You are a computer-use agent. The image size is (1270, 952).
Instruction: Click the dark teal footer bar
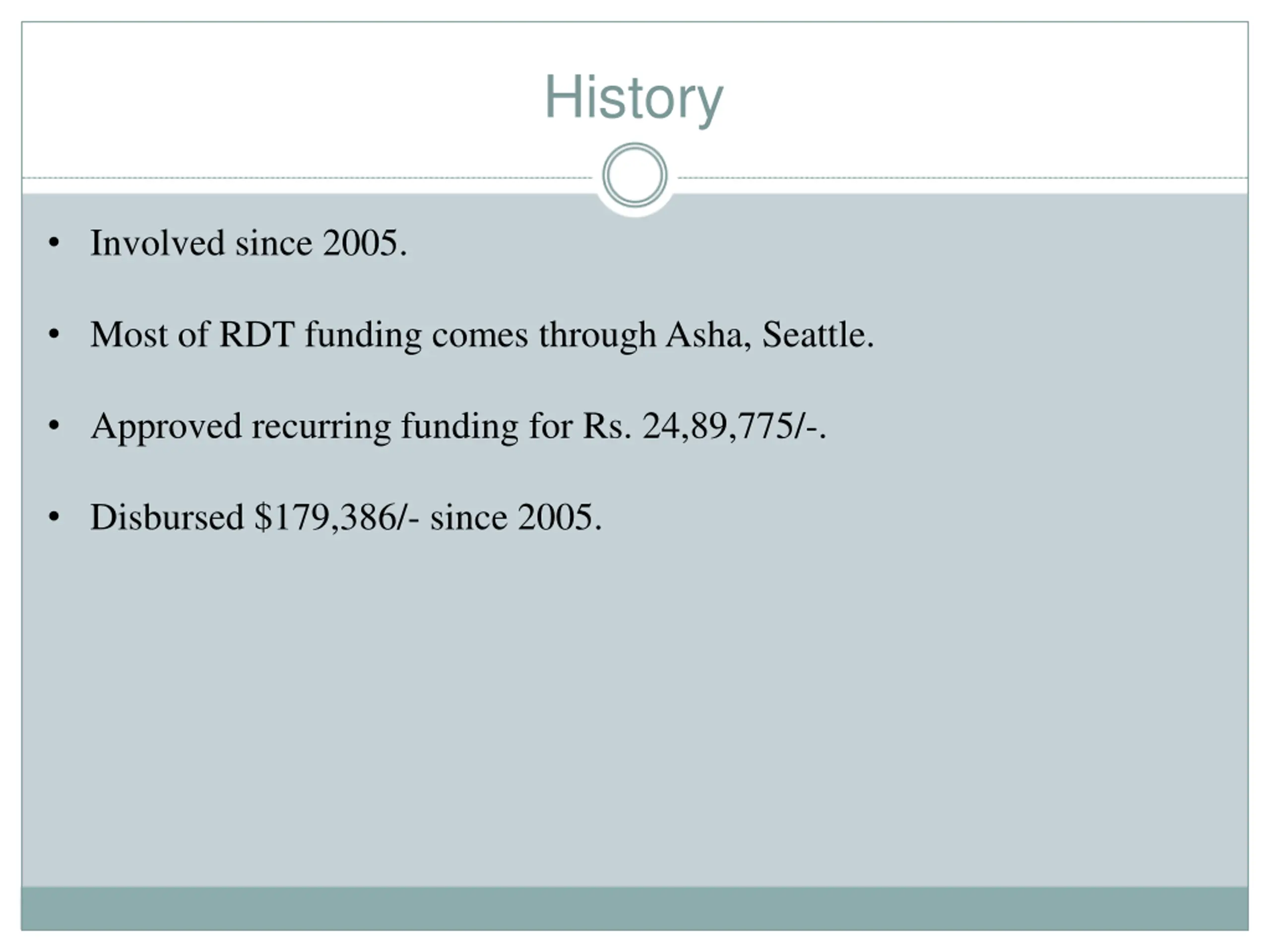coord(635,908)
